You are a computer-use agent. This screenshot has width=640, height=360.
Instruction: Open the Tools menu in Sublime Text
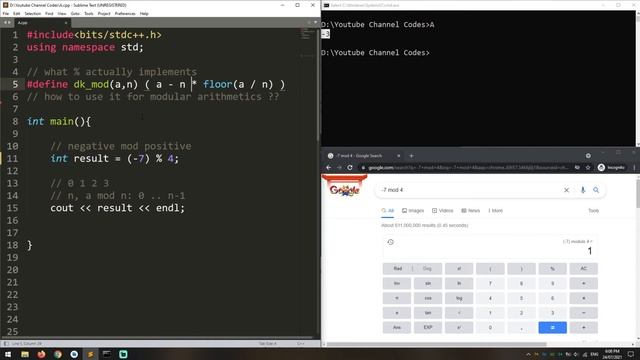tap(89, 13)
